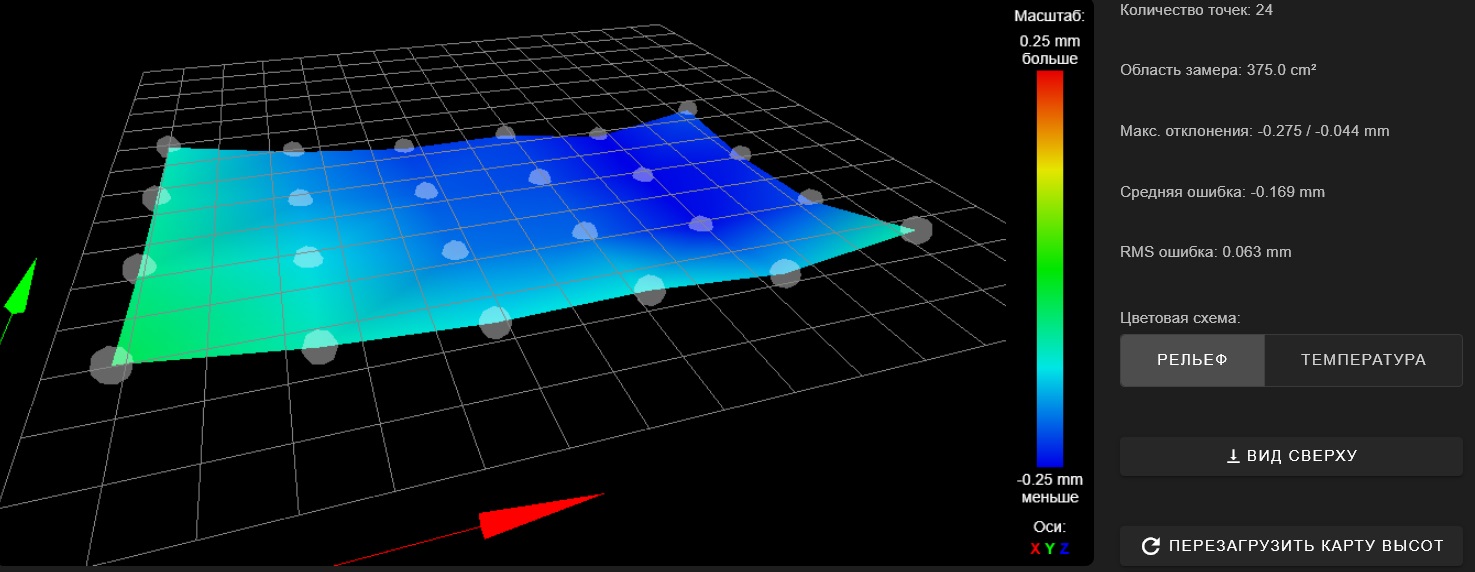Click the 'Оси:' axes legend label

click(x=1050, y=527)
